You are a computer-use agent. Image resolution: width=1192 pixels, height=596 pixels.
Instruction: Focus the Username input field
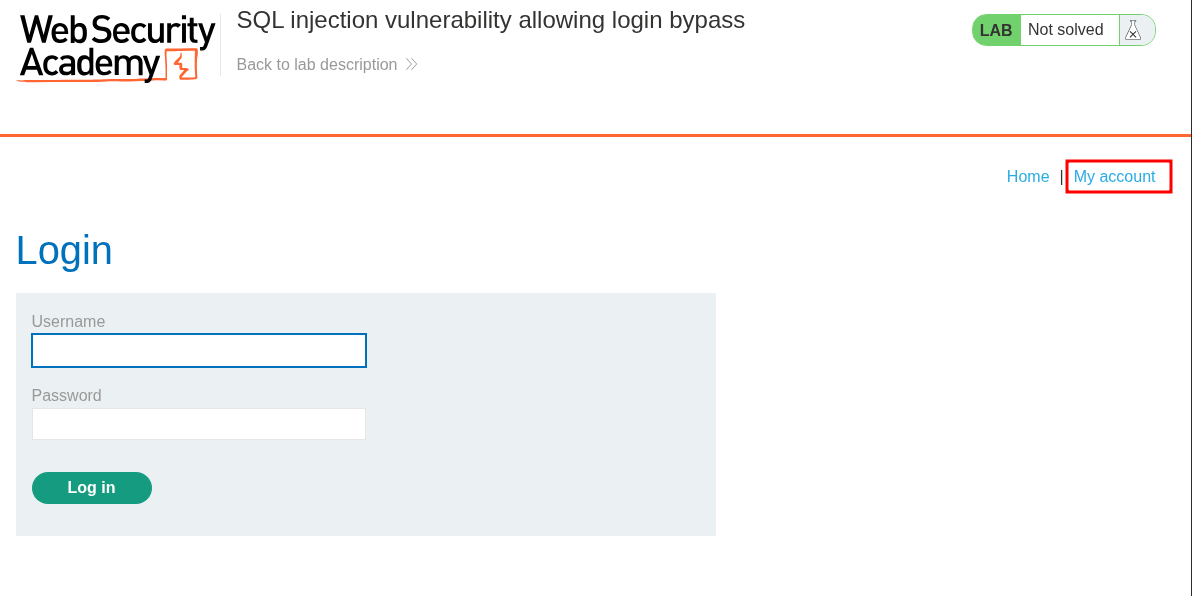[199, 351]
